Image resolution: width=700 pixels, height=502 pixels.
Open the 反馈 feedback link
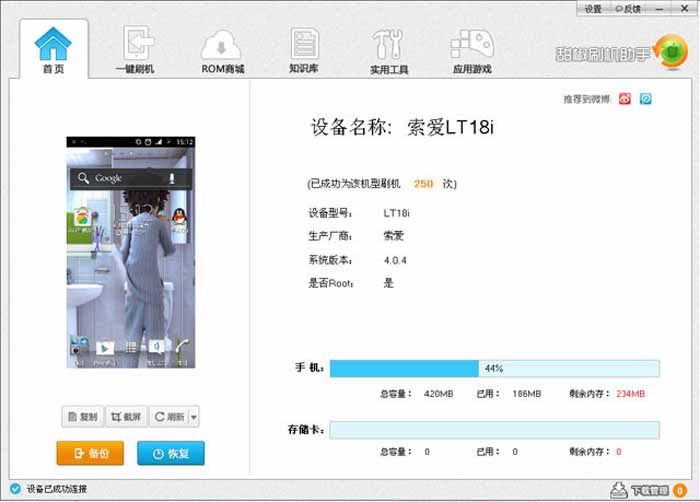click(628, 9)
